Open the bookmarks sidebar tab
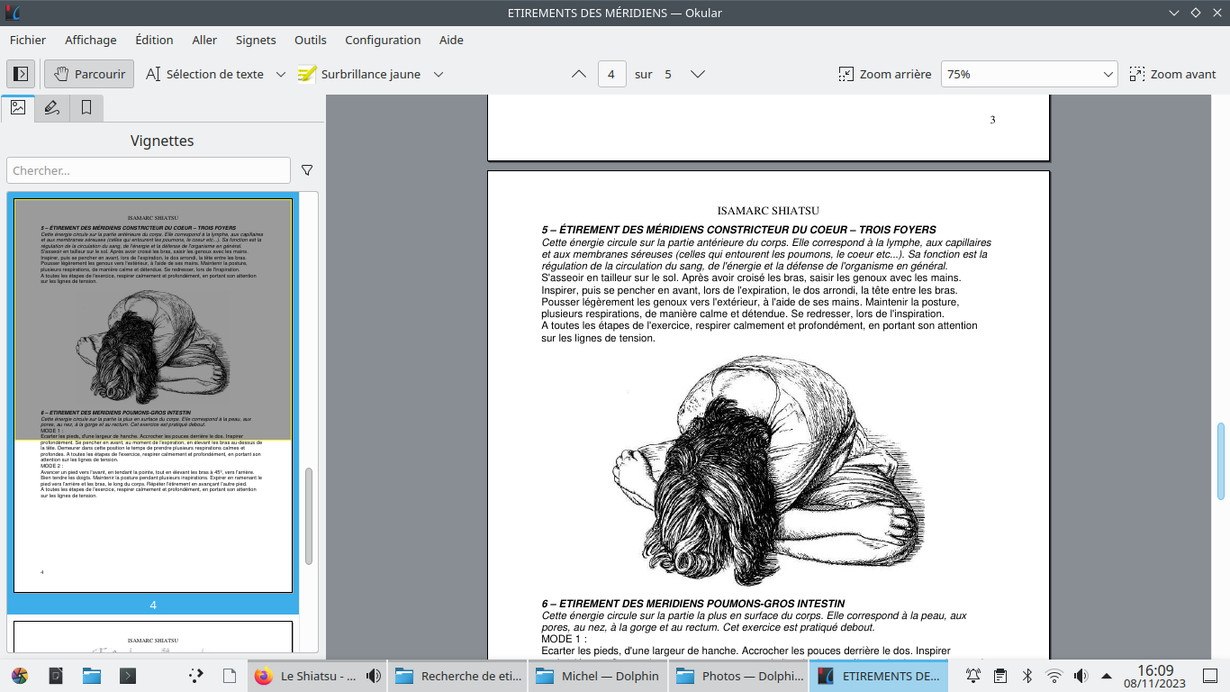Screen dimensions: 1230x692 click(86, 108)
